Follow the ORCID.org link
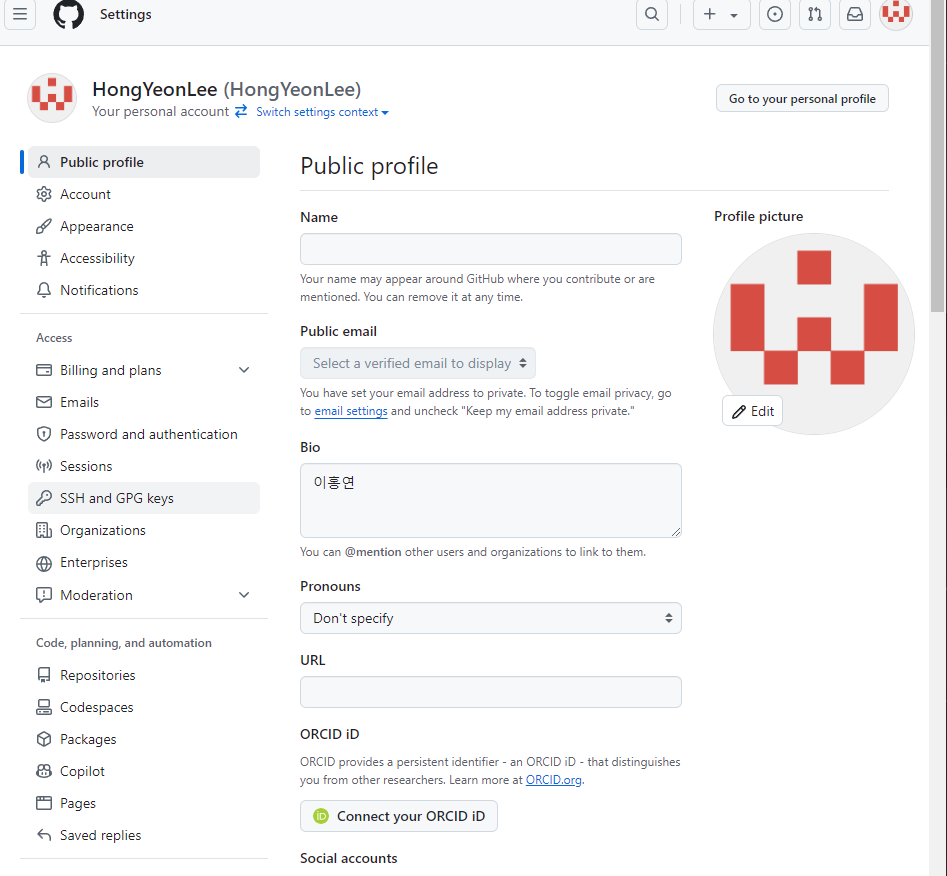947x876 pixels. point(553,780)
